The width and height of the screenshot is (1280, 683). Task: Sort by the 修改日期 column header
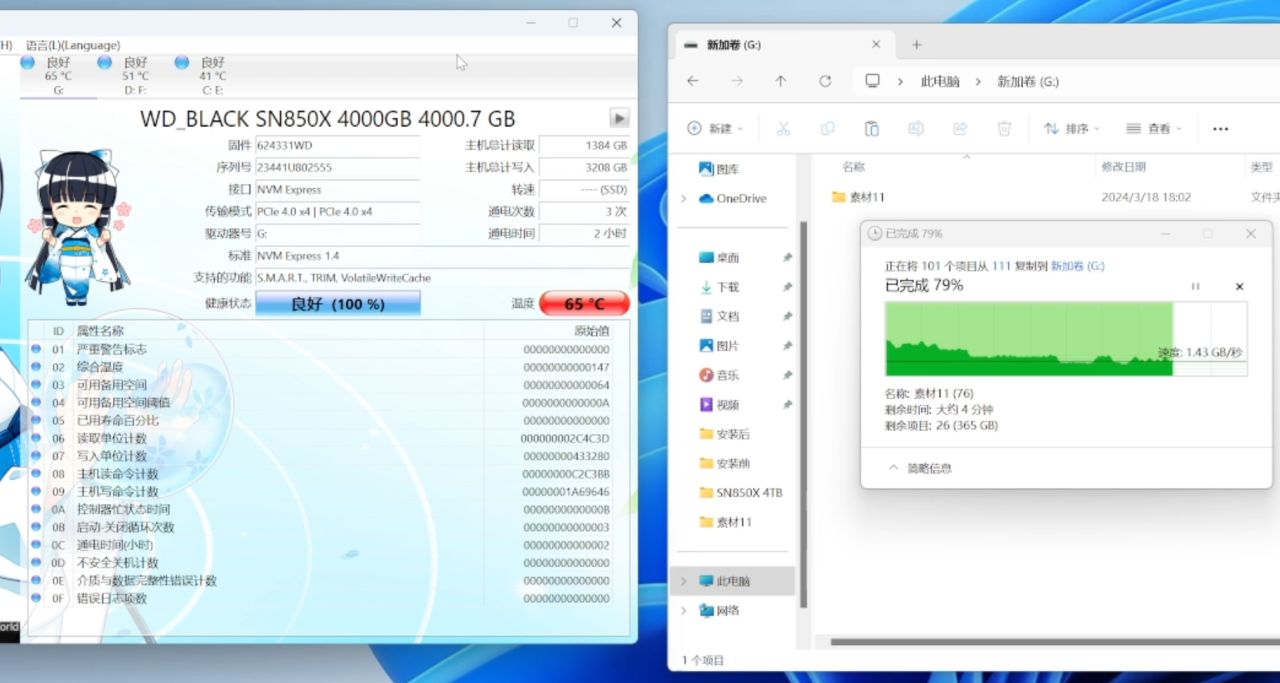point(1124,167)
